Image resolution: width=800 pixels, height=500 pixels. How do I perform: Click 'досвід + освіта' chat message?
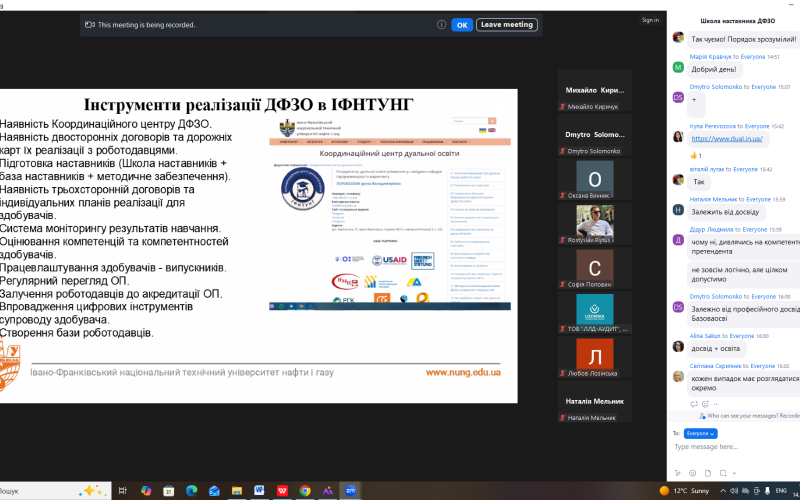click(716, 348)
